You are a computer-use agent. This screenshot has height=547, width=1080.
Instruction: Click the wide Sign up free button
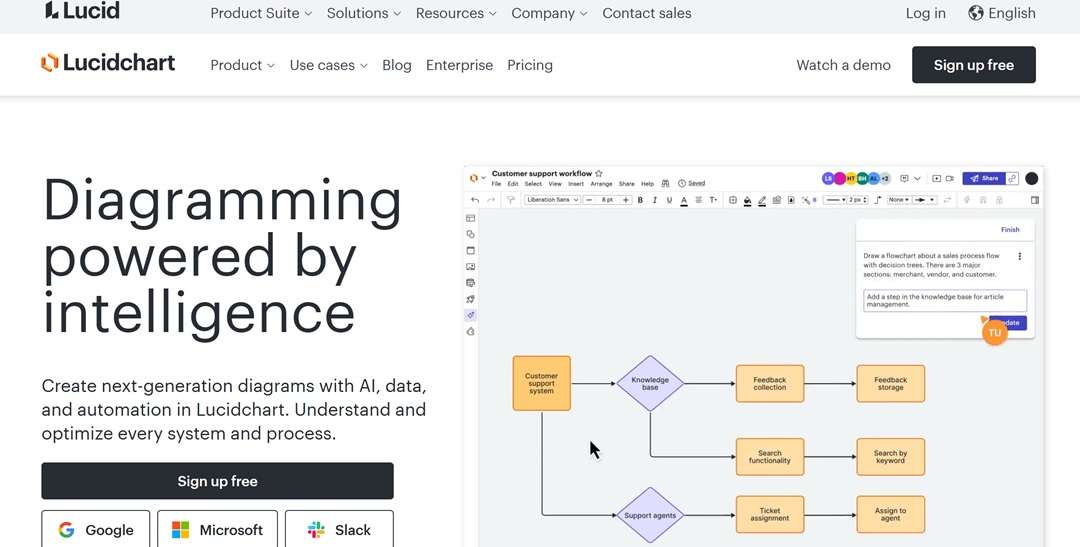pyautogui.click(x=218, y=481)
